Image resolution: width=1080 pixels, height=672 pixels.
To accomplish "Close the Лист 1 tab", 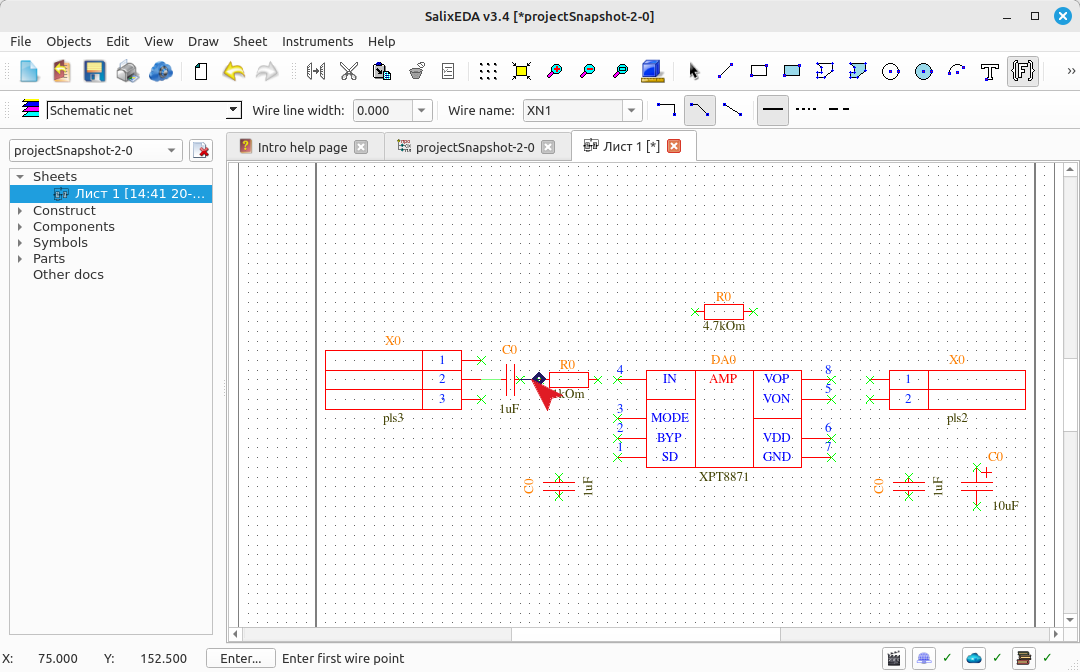I will click(674, 146).
